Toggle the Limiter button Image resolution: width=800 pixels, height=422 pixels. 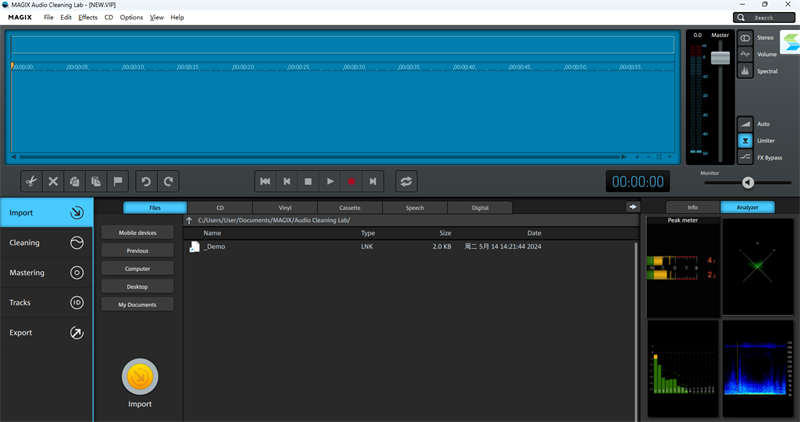coord(745,141)
